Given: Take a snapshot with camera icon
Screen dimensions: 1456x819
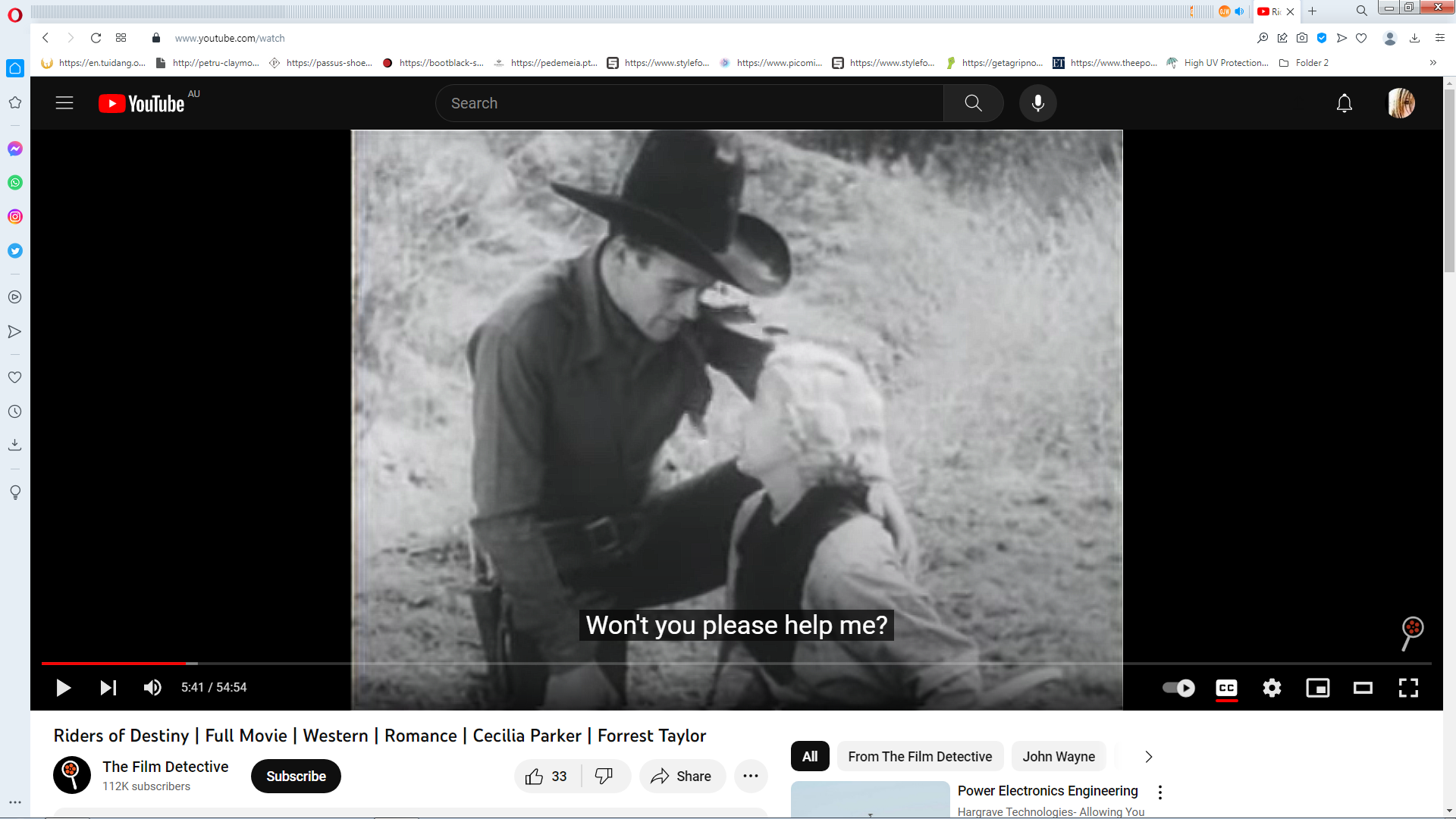Looking at the screenshot, I should pos(1302,38).
